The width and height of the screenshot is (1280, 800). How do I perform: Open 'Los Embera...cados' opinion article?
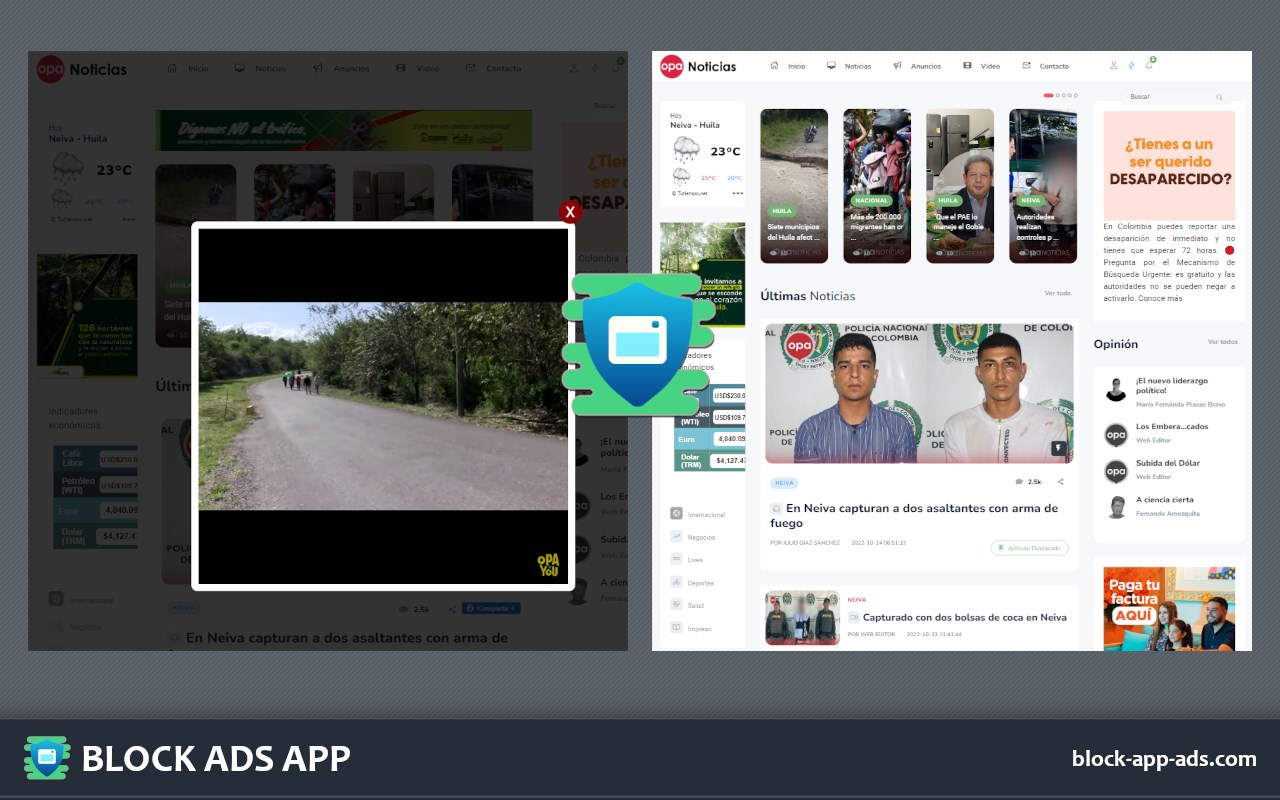coord(1172,426)
